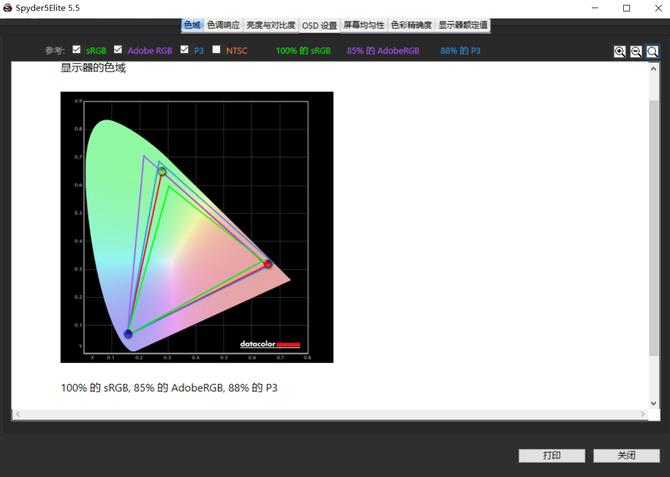Click the rightmost magnifier reset-zoom icon
The width and height of the screenshot is (670, 477).
click(652, 51)
